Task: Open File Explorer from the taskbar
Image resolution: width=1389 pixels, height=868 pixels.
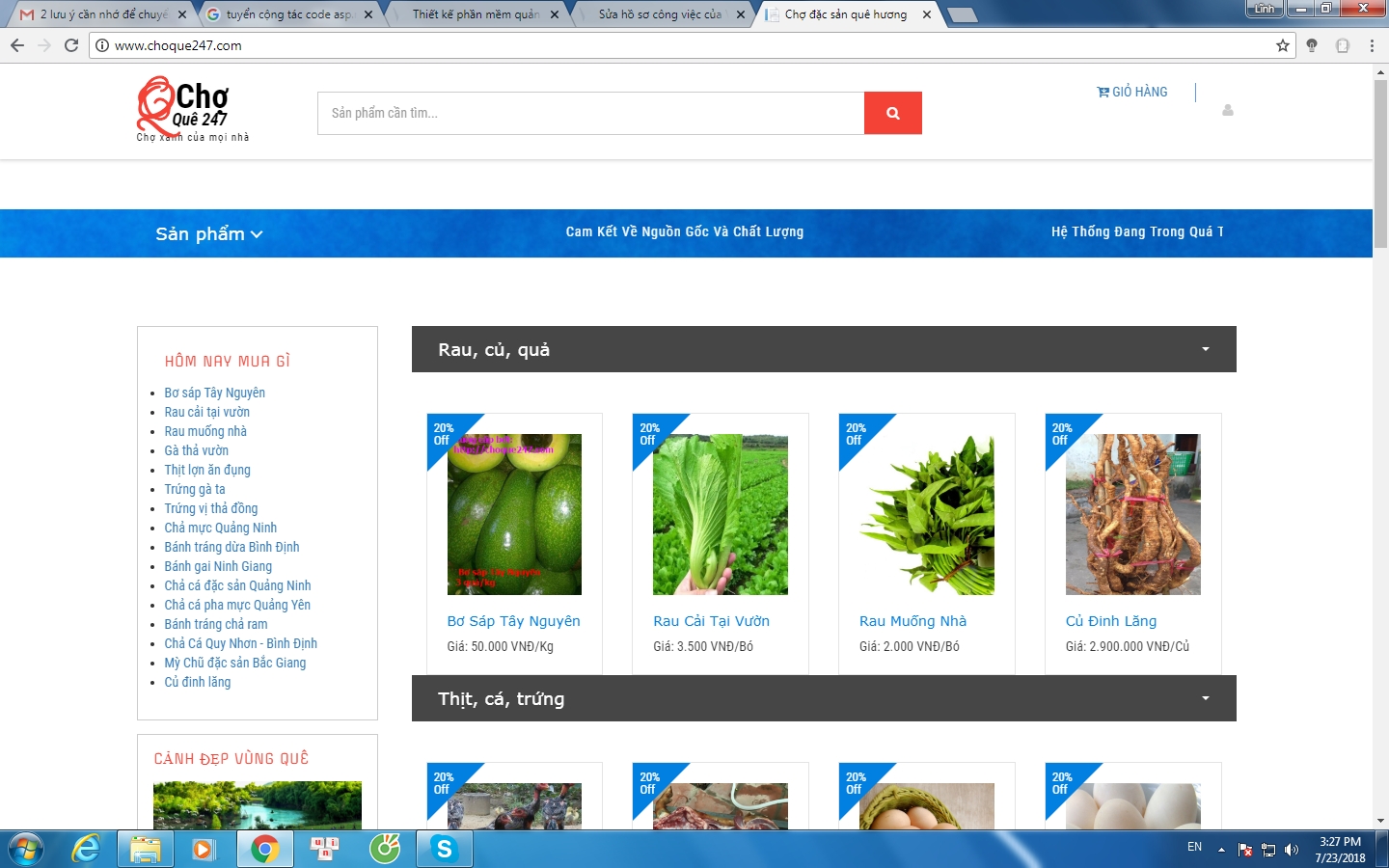Action: tap(145, 849)
